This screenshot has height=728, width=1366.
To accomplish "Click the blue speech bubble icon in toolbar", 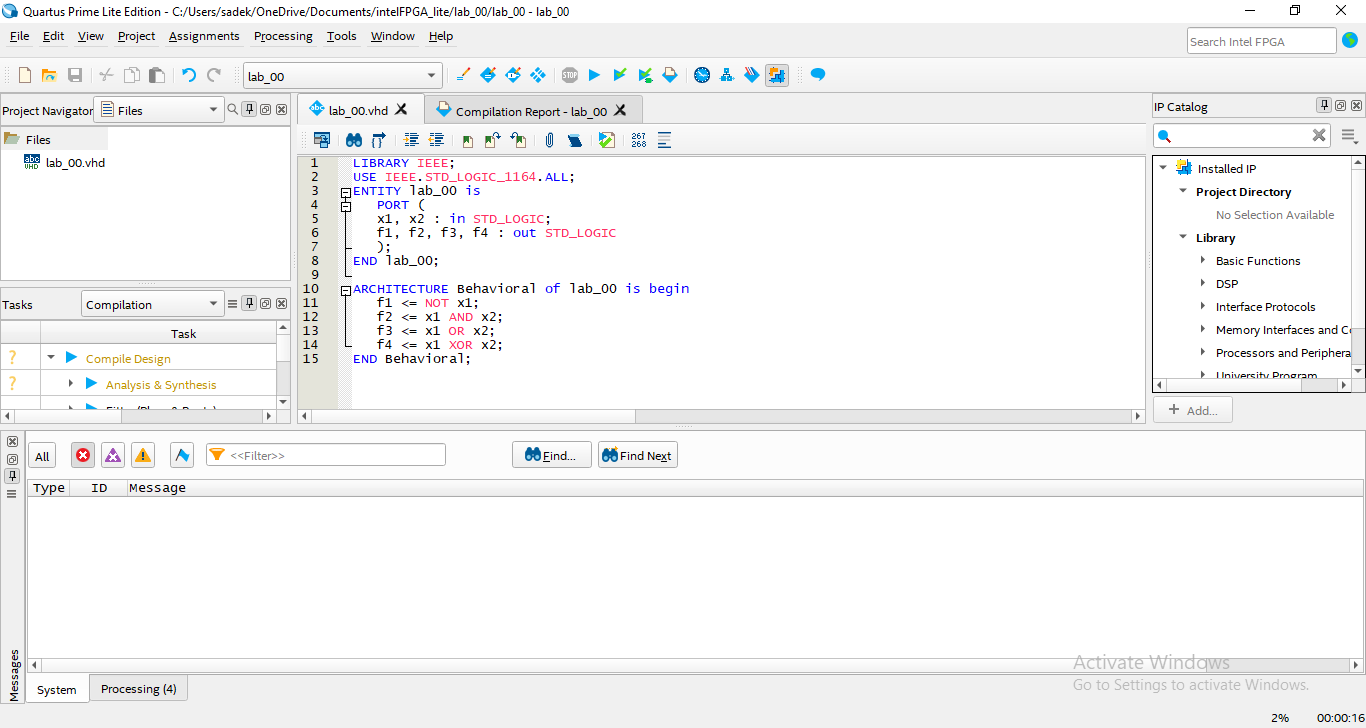I will point(818,75).
